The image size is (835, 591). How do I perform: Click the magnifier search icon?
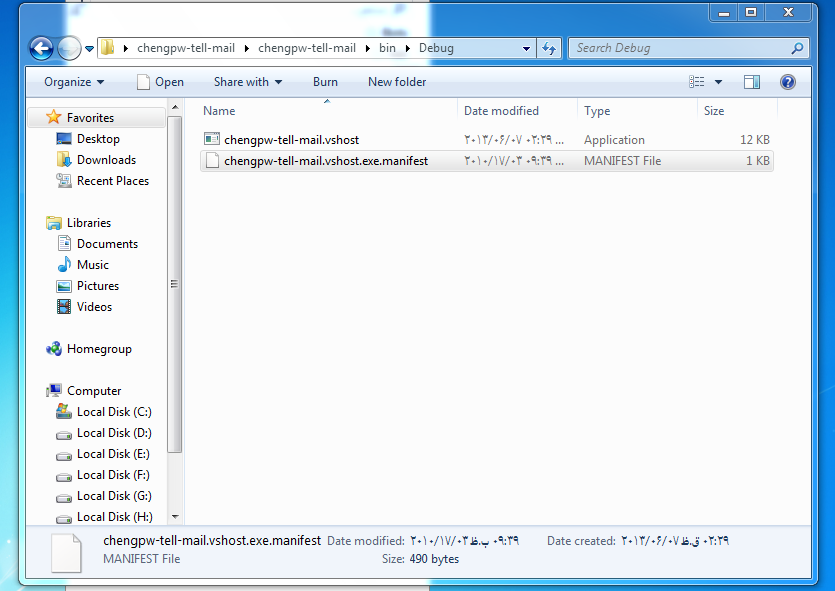tap(797, 48)
